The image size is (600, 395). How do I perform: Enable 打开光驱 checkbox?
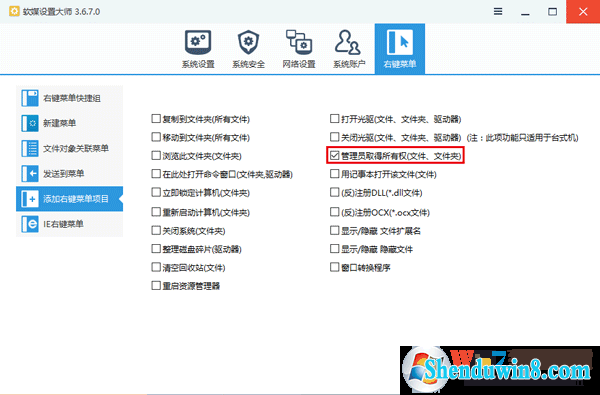(x=334, y=119)
